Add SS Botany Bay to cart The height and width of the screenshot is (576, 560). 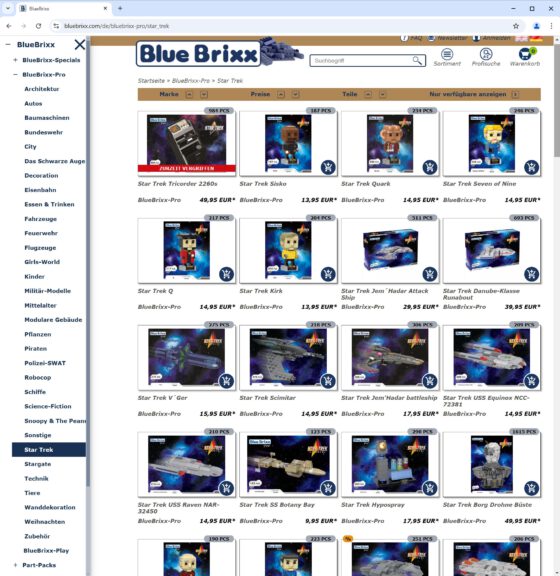(x=328, y=488)
